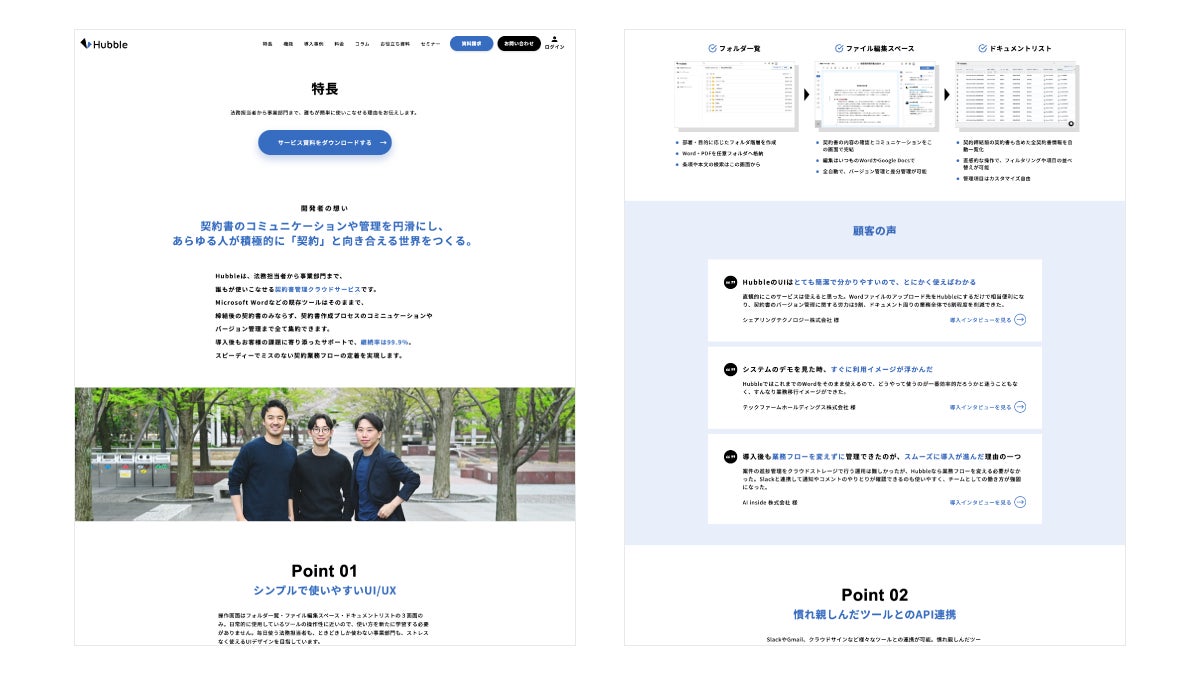Click the ドキュメントリスト column heading
1200x675 pixels.
point(1014,48)
